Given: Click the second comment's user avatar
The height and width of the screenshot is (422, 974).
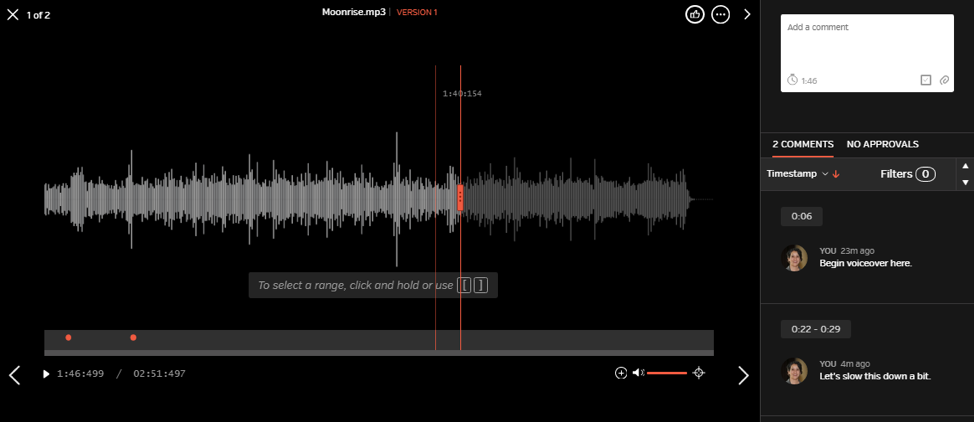Looking at the screenshot, I should (x=794, y=370).
